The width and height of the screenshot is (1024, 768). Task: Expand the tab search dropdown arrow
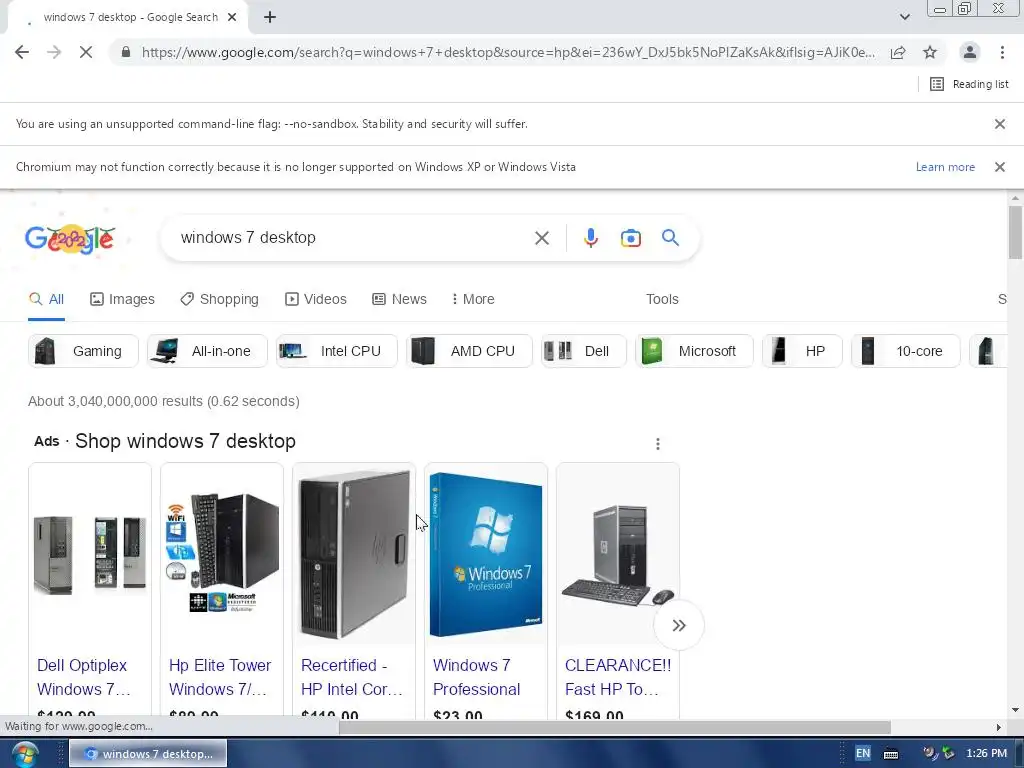pyautogui.click(x=904, y=17)
